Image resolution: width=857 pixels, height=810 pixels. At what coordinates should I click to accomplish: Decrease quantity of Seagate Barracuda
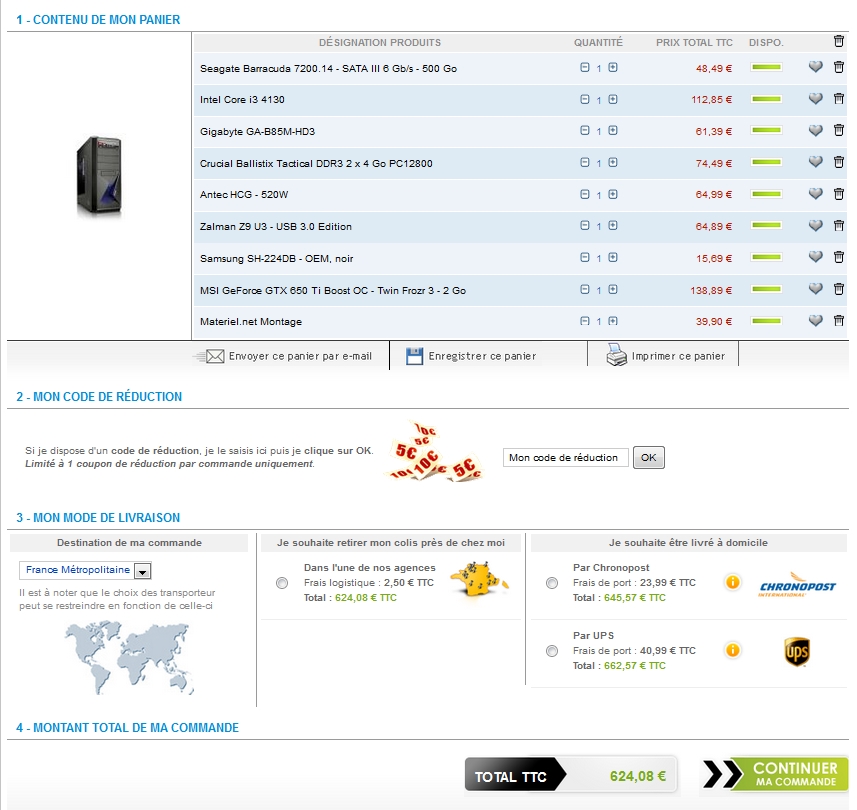coord(585,67)
